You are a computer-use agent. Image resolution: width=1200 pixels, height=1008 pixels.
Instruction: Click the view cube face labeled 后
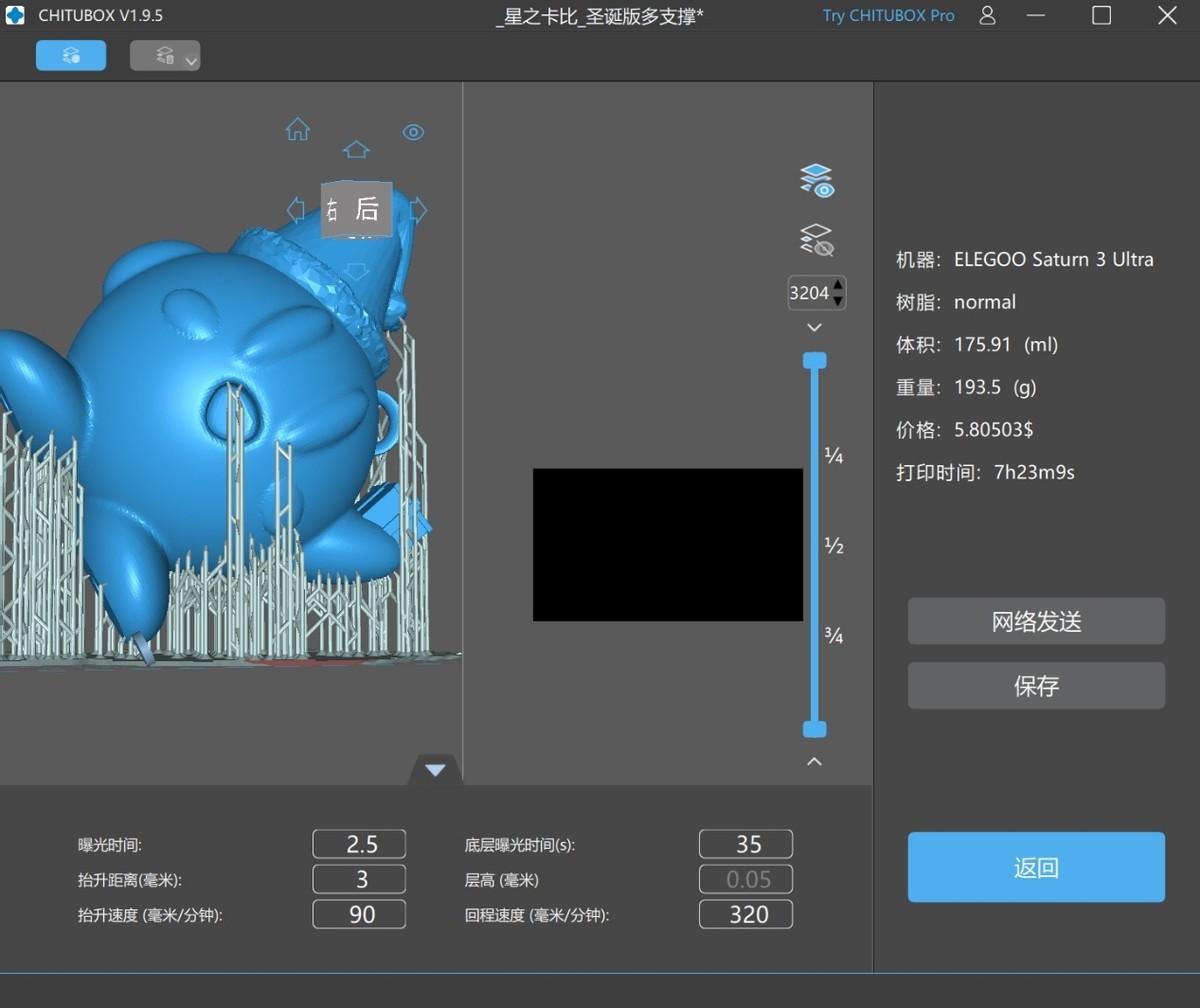(367, 209)
